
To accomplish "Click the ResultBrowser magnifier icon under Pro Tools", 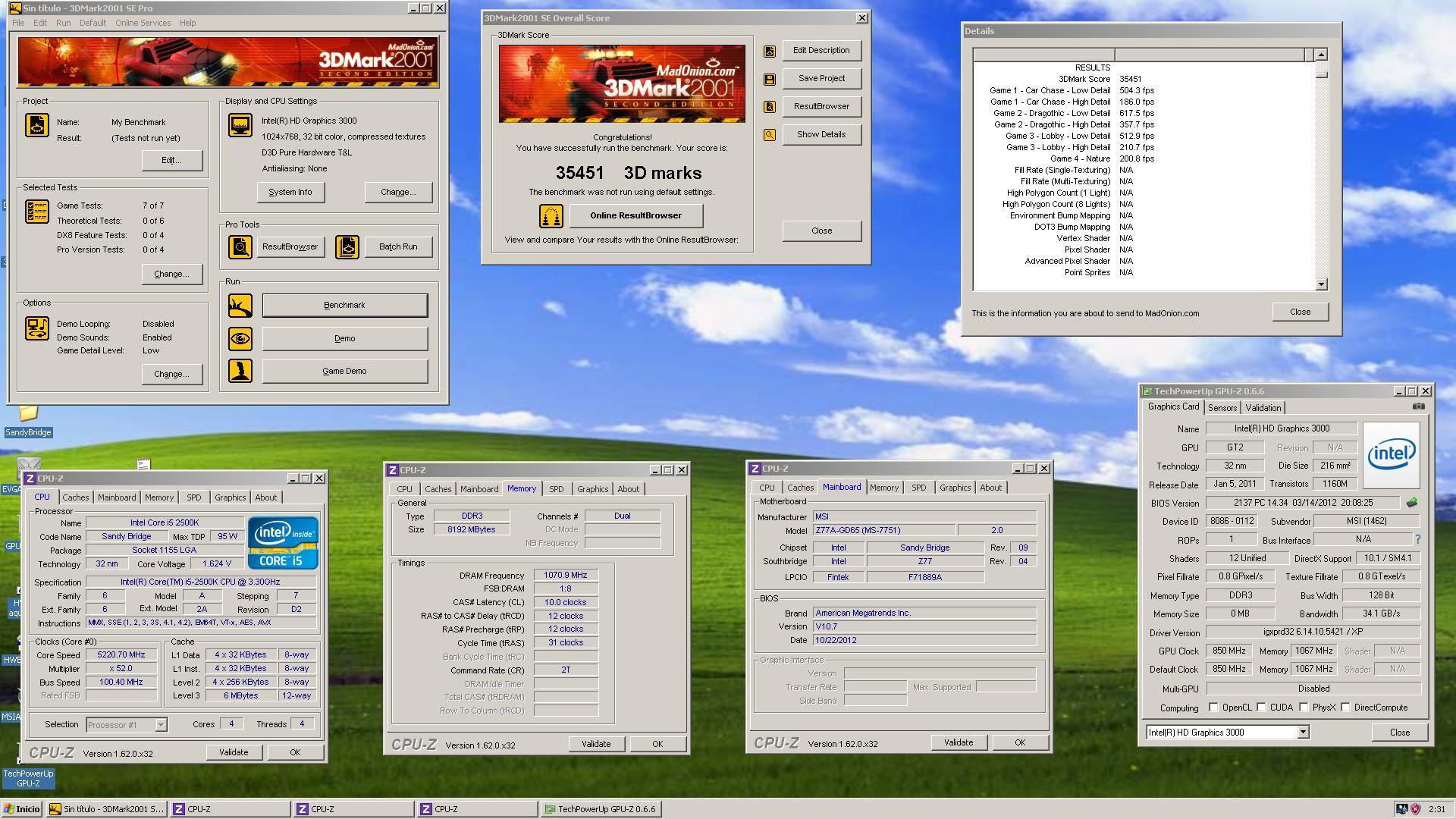I will (x=240, y=246).
